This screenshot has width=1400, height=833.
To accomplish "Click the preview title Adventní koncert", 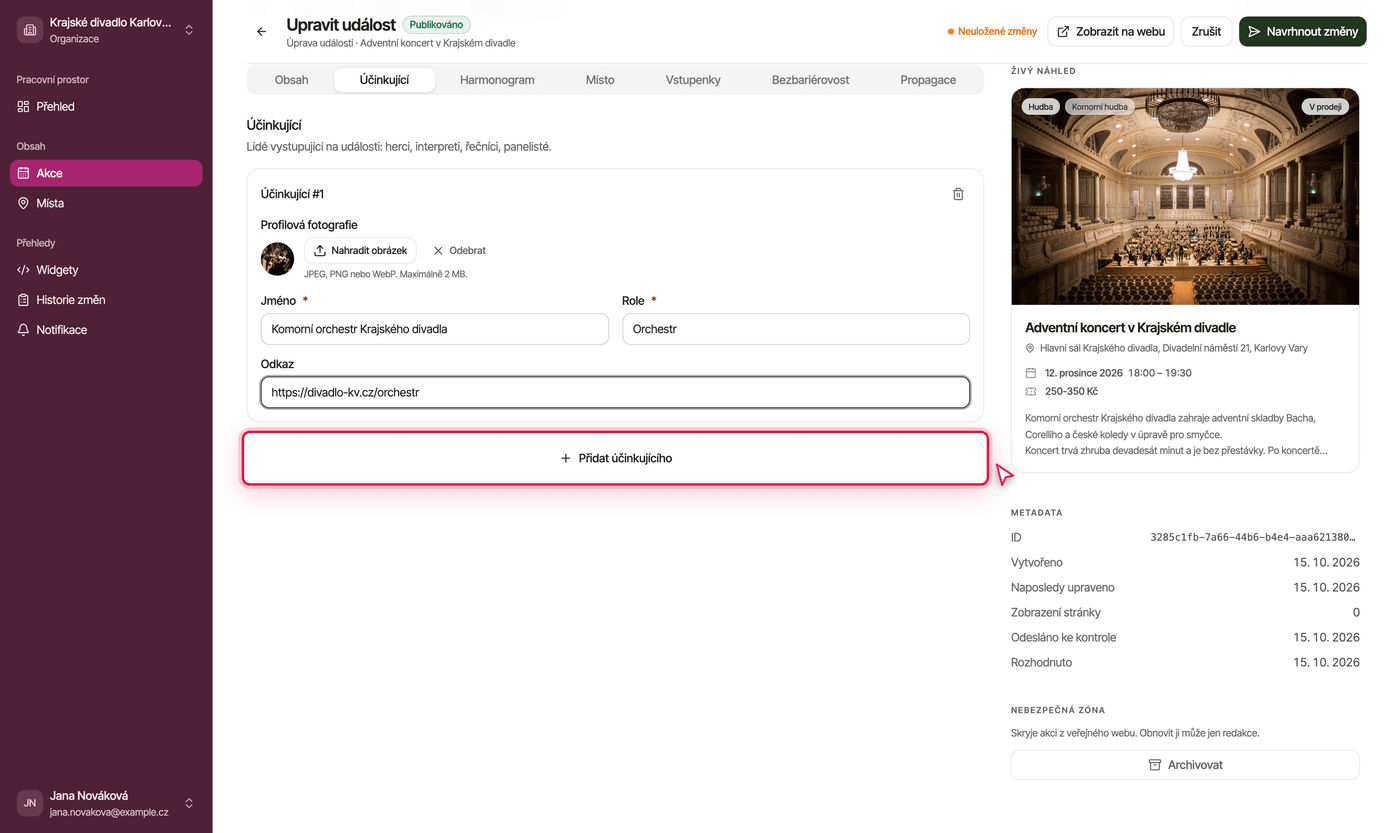I will [1130, 328].
